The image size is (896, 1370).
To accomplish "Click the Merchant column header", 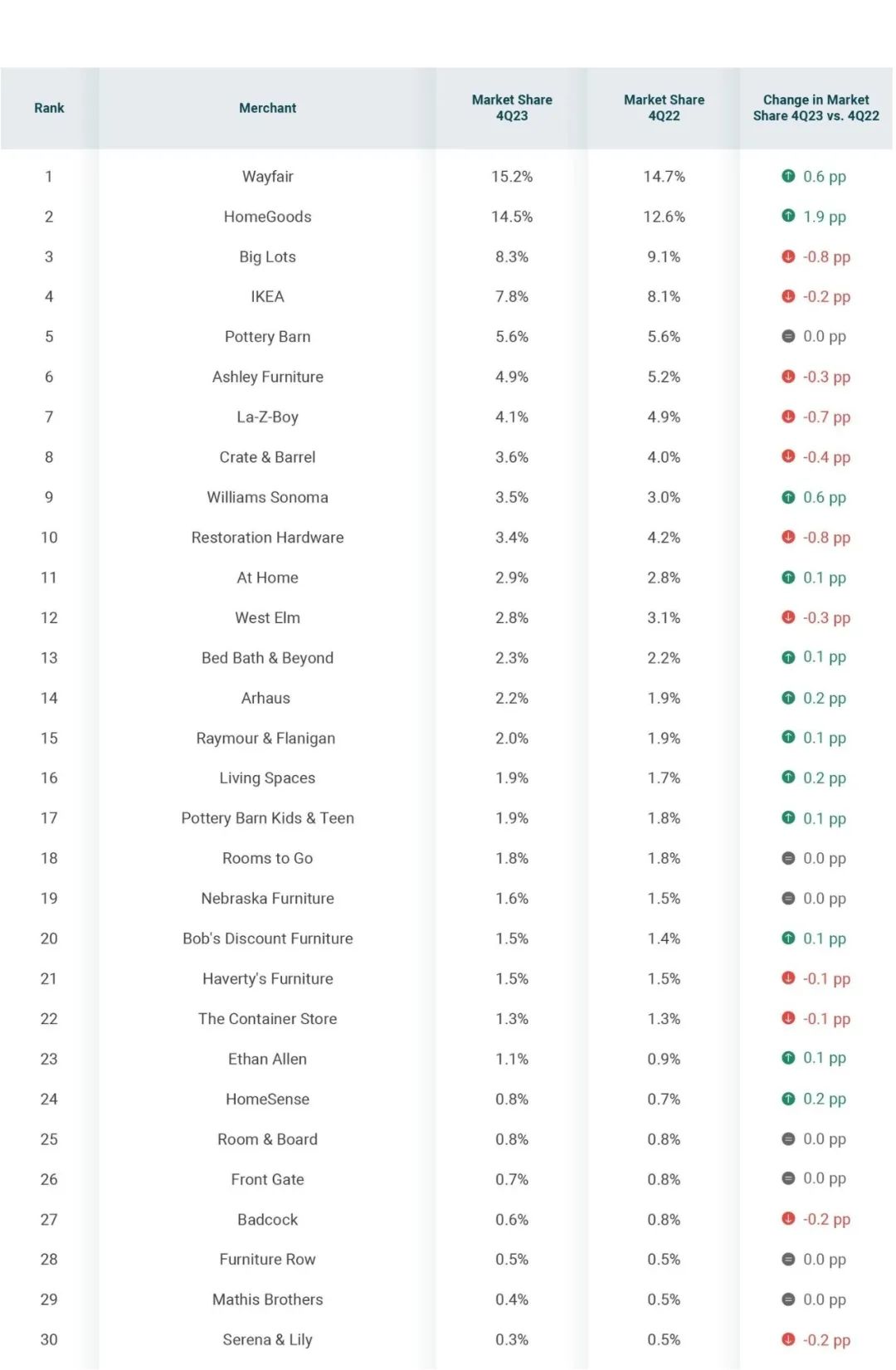I will click(267, 108).
